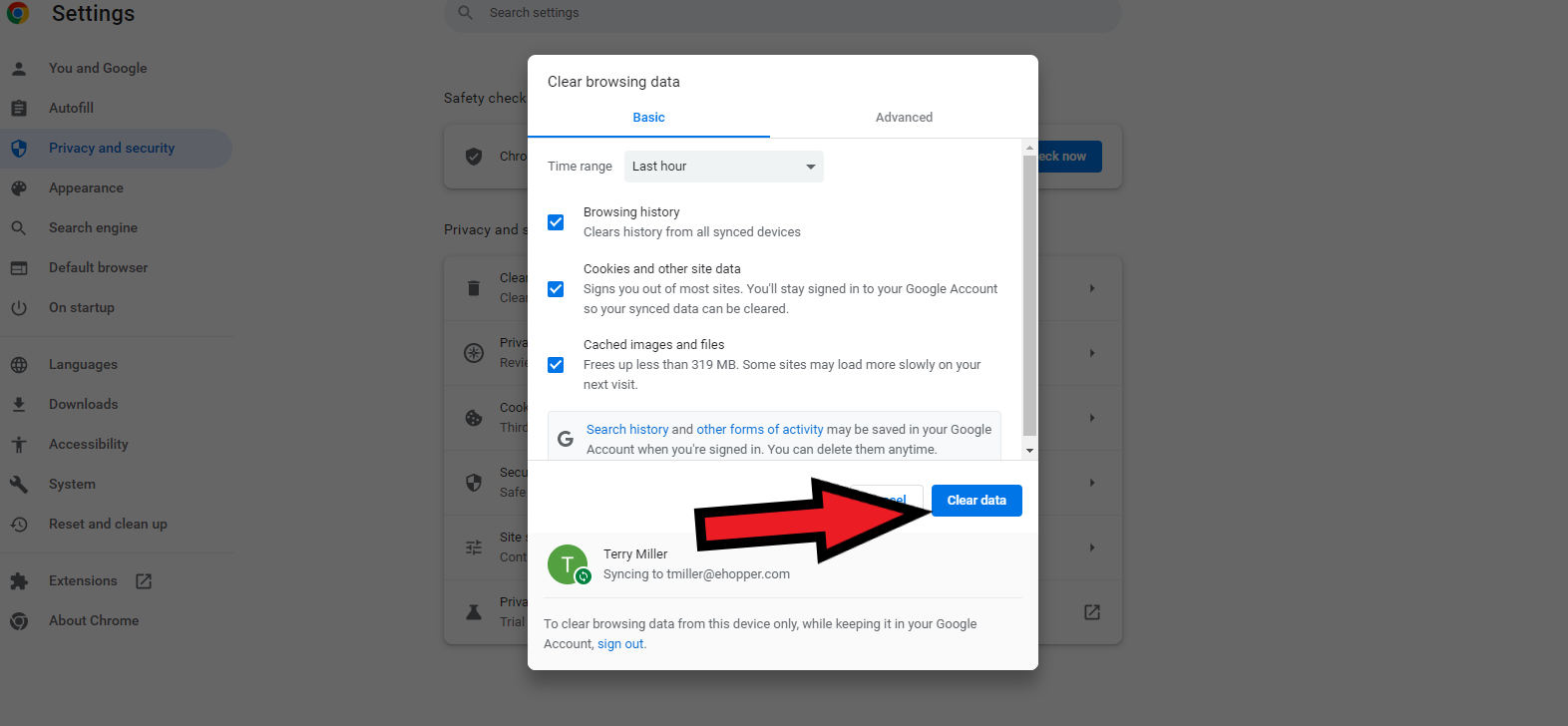Image resolution: width=1568 pixels, height=726 pixels.
Task: Click the Autofill clipboard icon
Action: (x=19, y=108)
